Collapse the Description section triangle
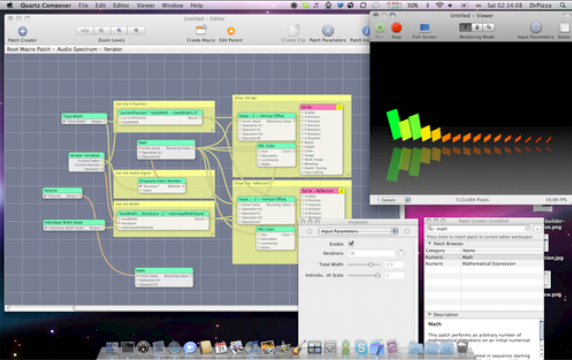This screenshot has height=360, width=572. pyautogui.click(x=430, y=314)
